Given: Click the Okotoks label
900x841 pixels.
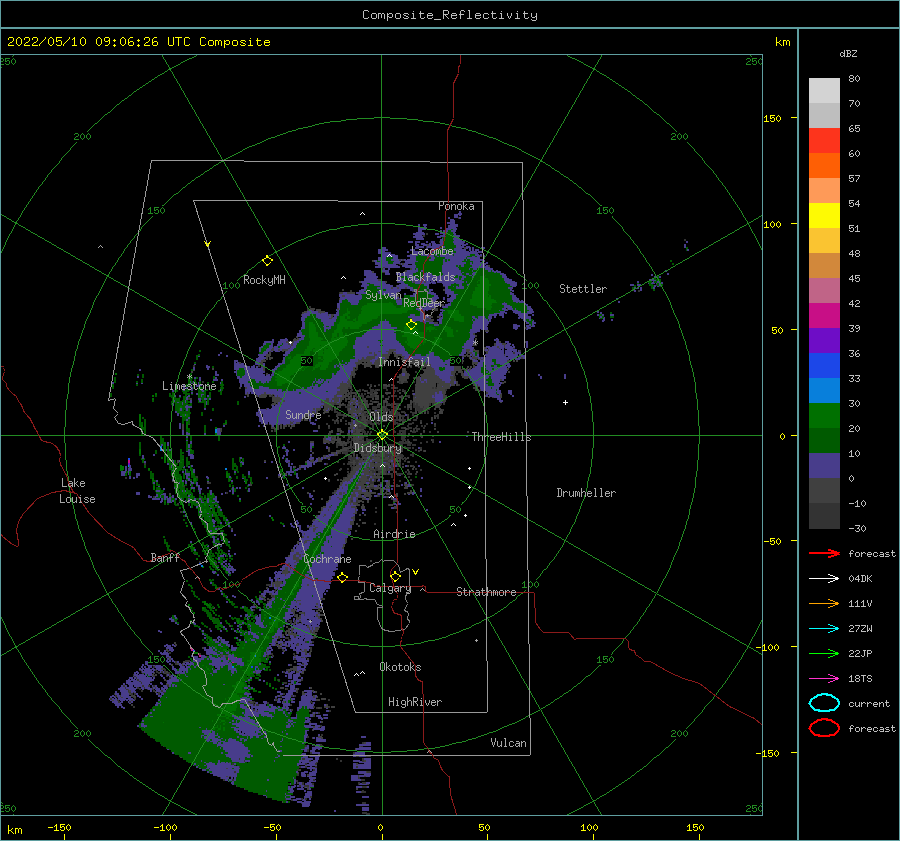Looking at the screenshot, I should [x=401, y=667].
